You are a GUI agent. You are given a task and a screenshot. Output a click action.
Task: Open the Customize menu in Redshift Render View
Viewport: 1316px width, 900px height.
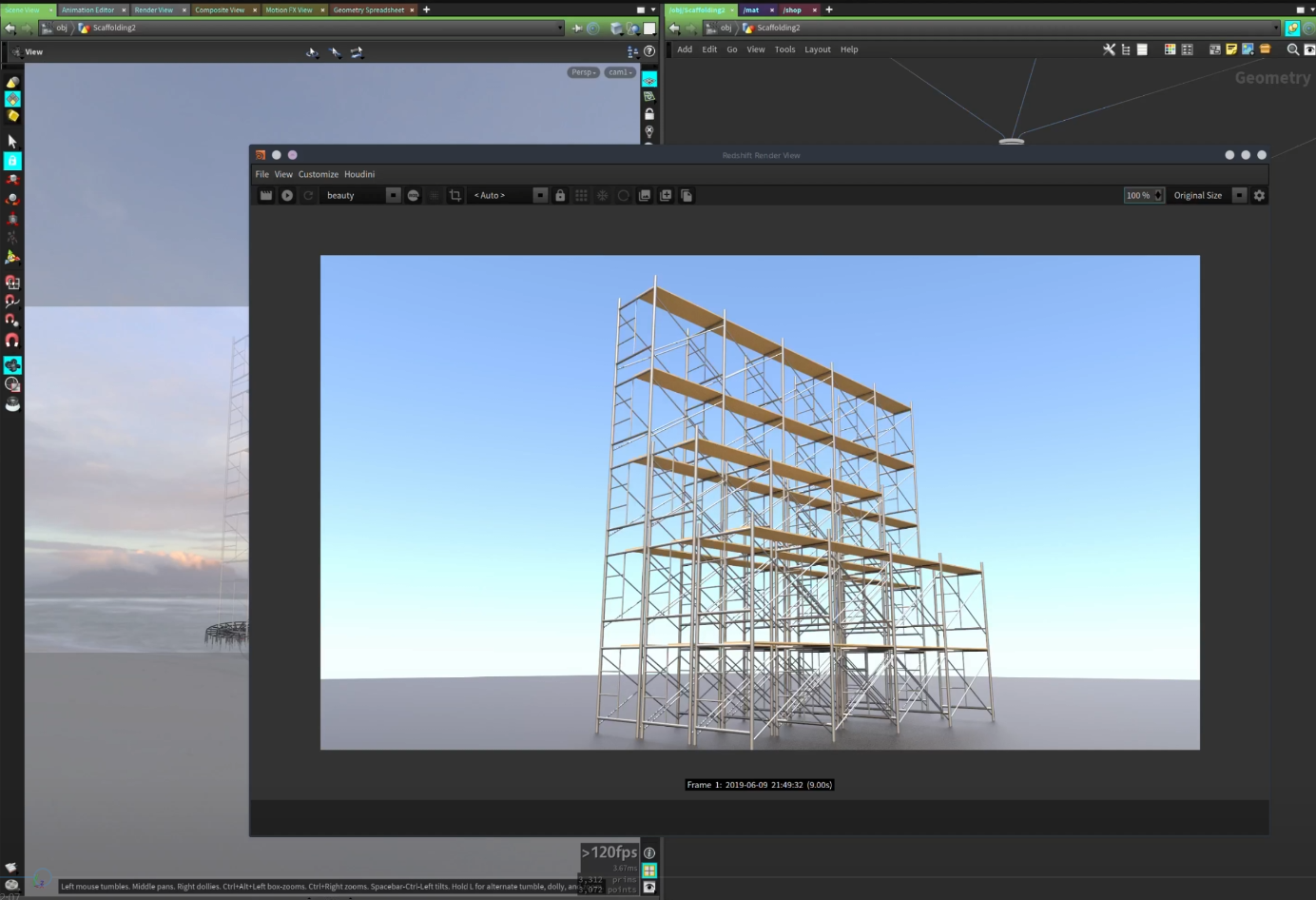pos(318,174)
